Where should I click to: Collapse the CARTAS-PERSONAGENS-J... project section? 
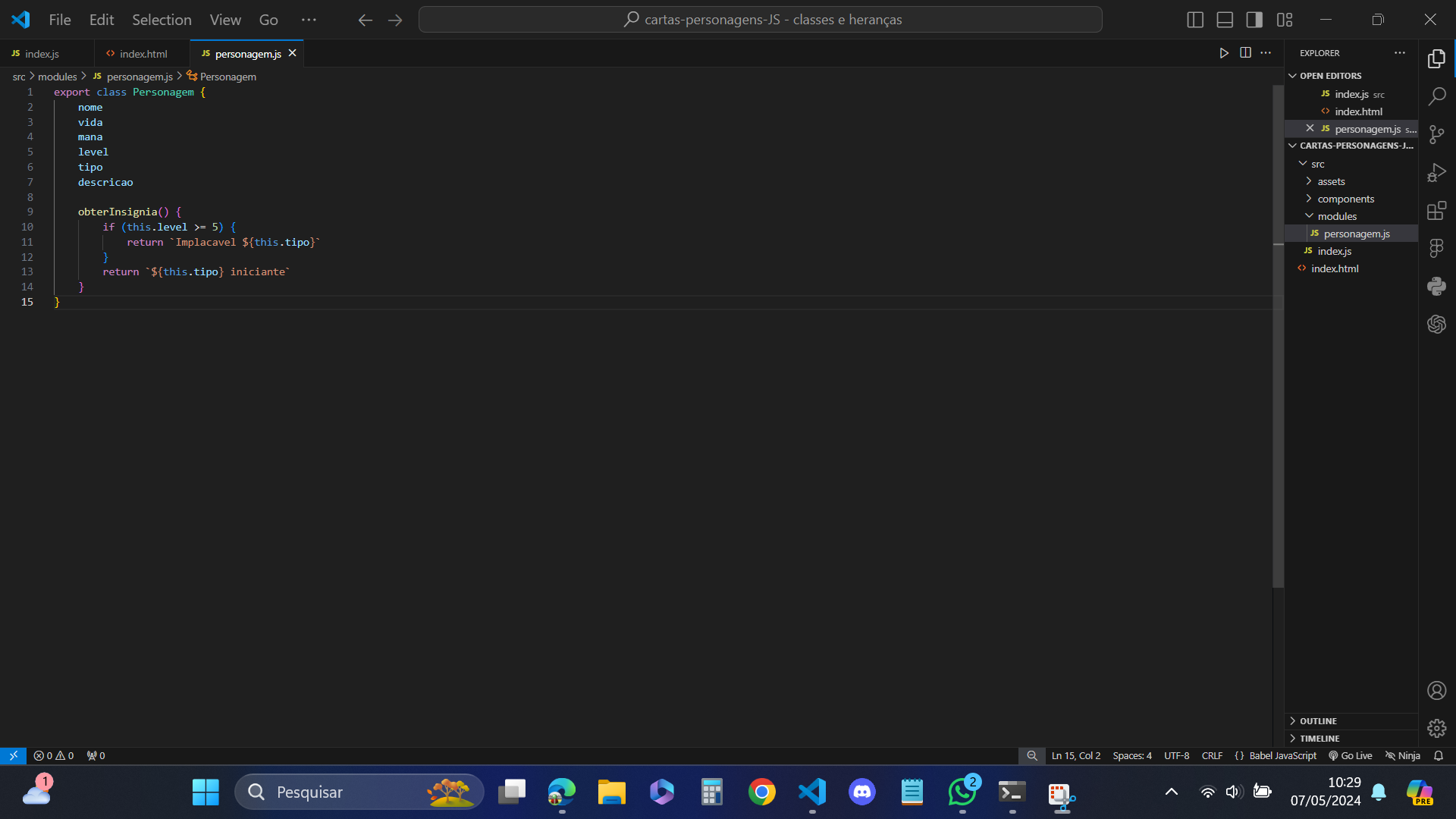[1351, 146]
